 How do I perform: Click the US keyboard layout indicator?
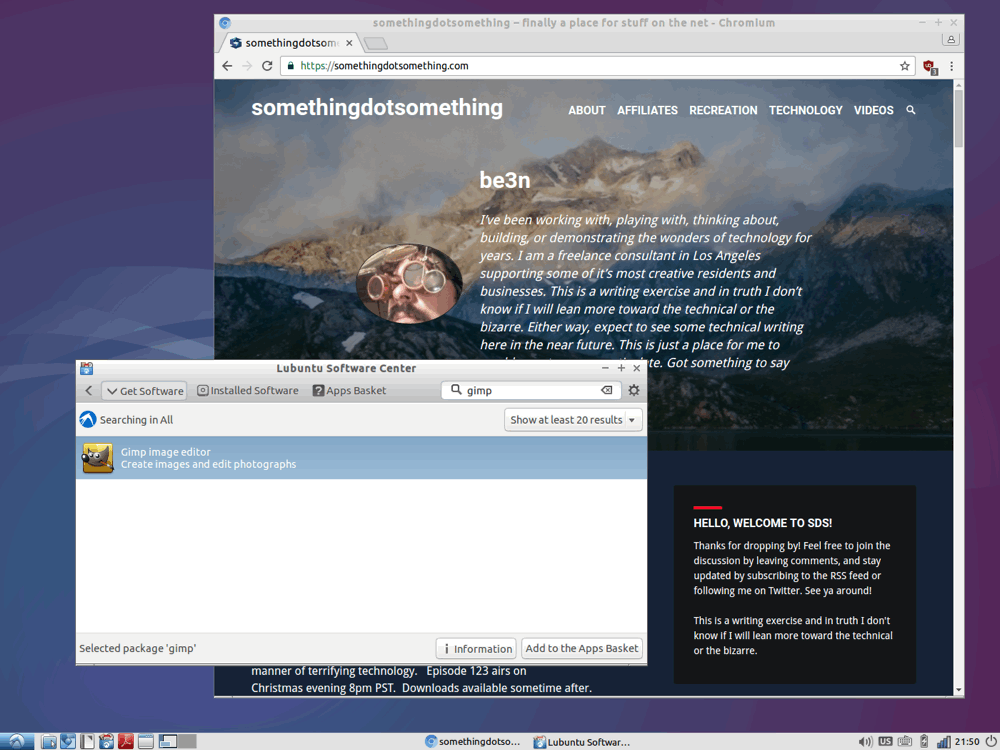click(885, 741)
